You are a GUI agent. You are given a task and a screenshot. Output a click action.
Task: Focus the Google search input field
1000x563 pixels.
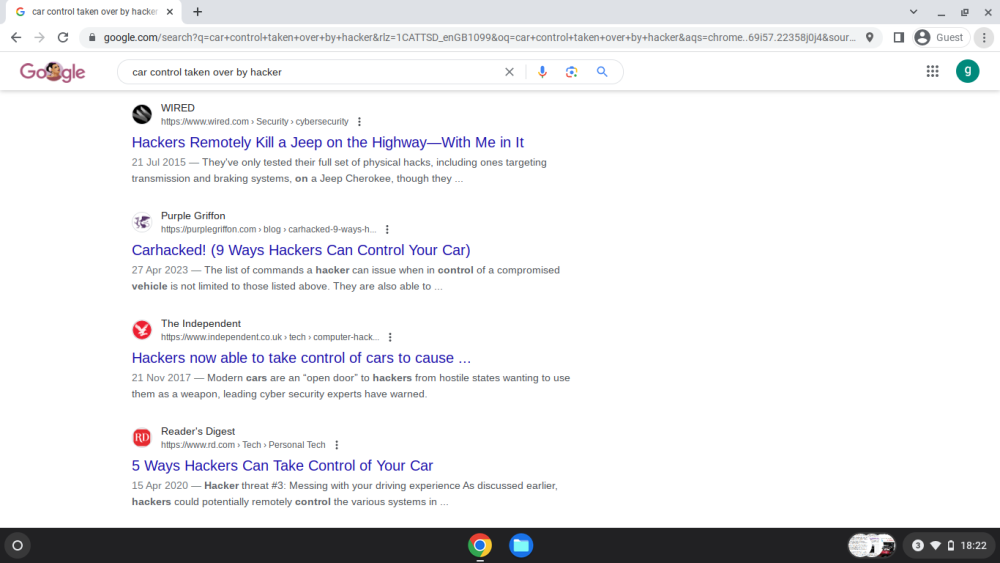[312, 72]
